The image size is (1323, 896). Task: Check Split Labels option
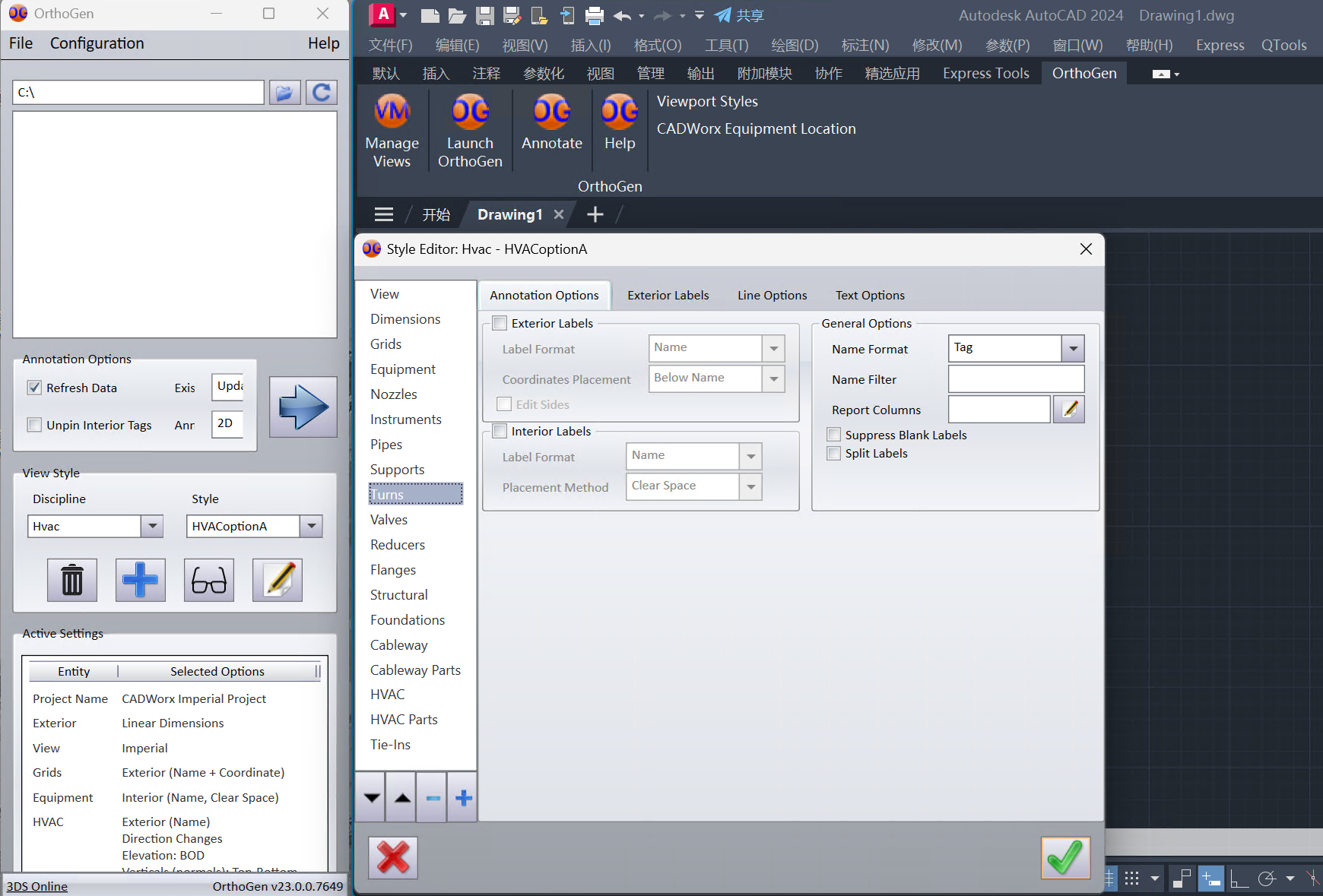point(834,453)
